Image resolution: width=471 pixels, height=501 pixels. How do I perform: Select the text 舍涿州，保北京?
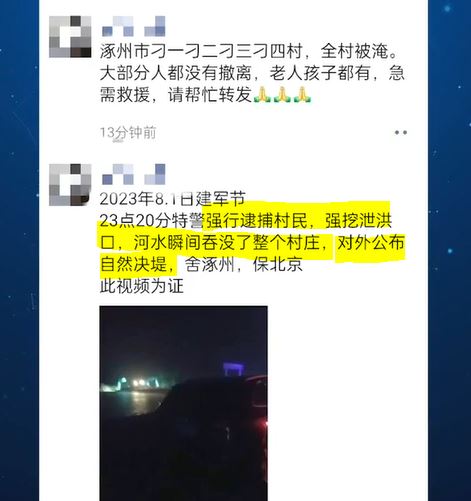tap(244, 264)
